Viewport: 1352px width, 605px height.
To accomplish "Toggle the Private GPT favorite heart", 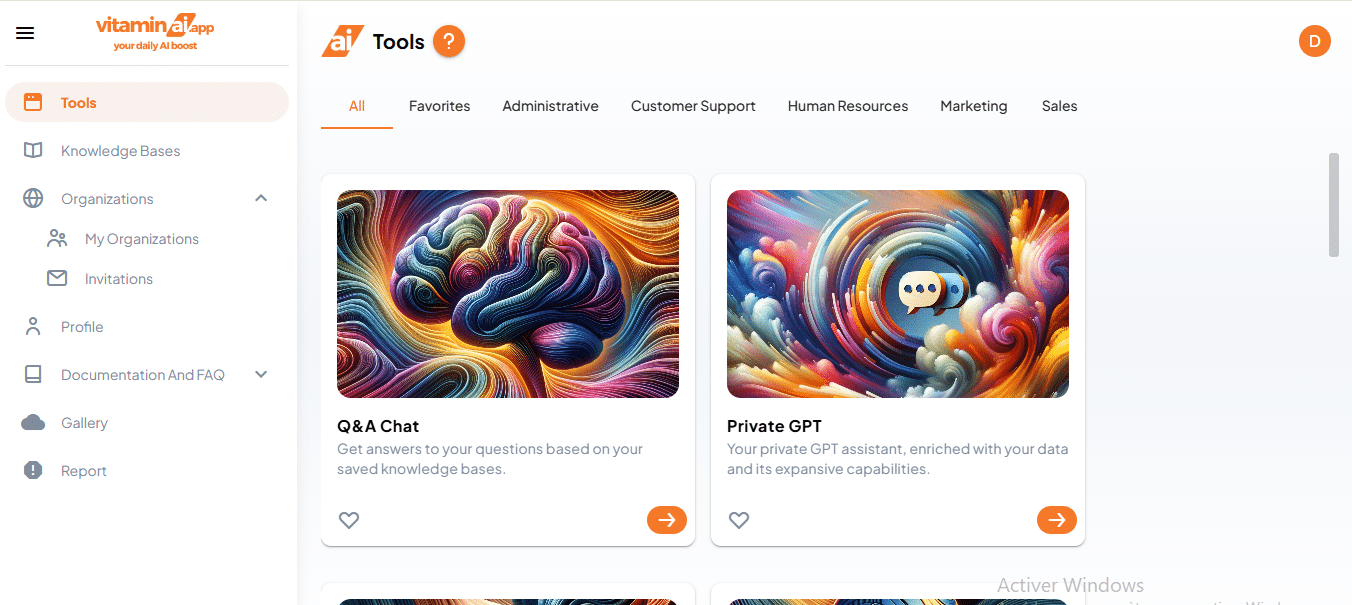I will point(739,520).
